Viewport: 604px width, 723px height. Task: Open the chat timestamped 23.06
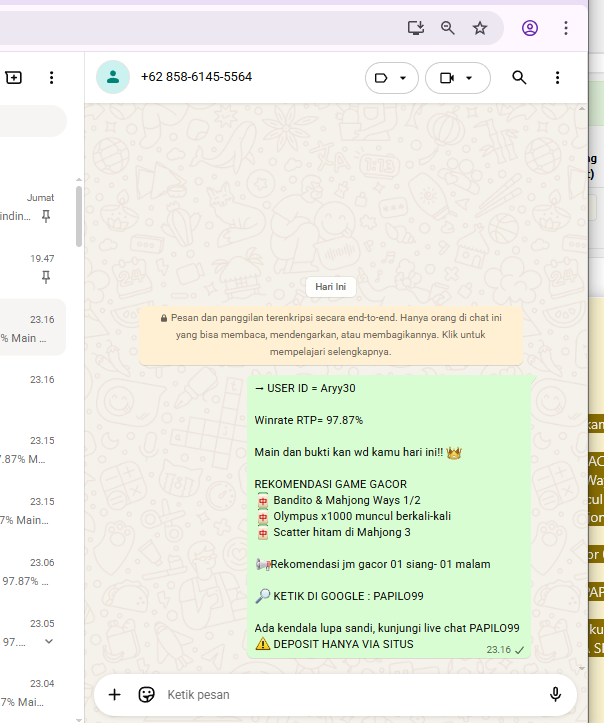(33, 572)
